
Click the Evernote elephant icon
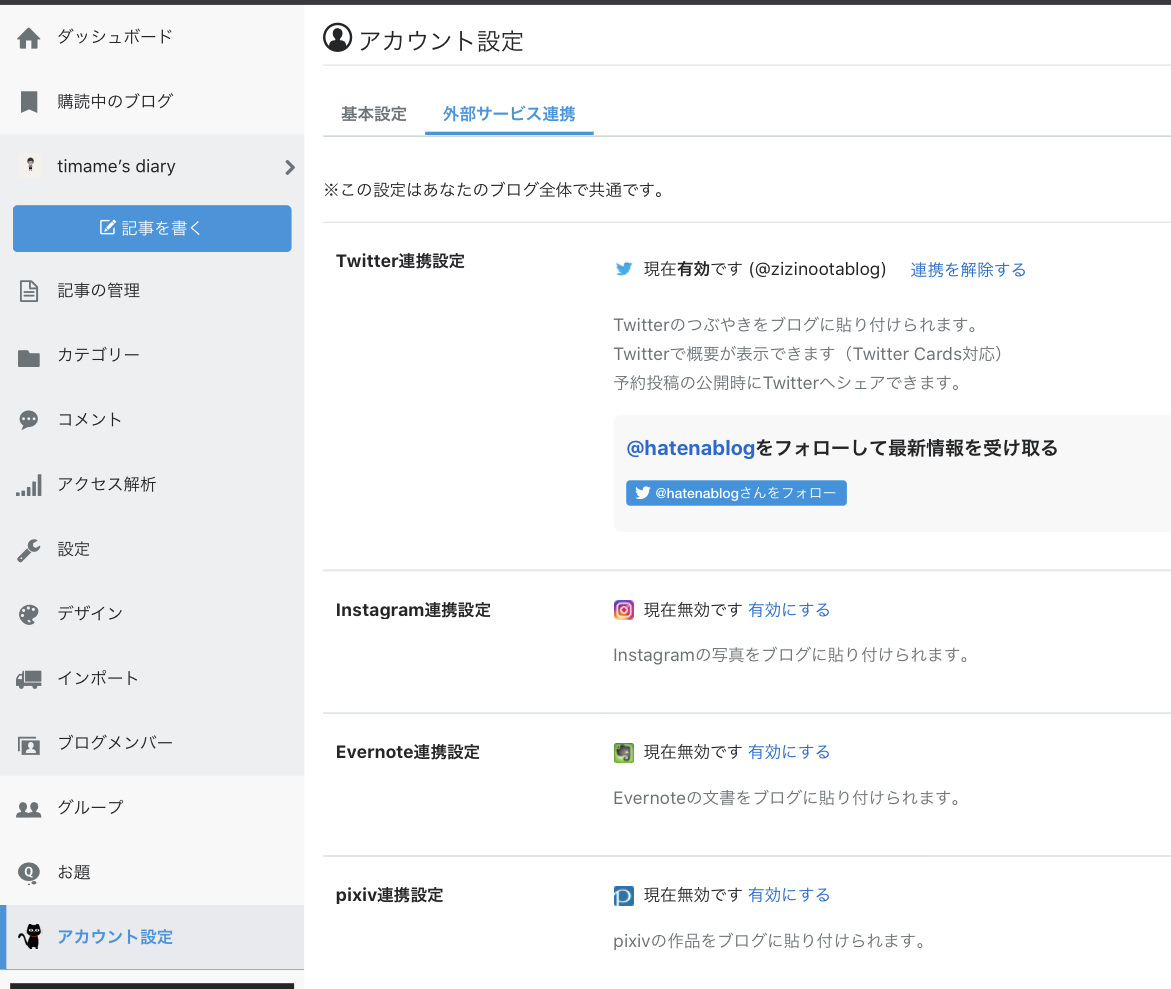tap(623, 752)
